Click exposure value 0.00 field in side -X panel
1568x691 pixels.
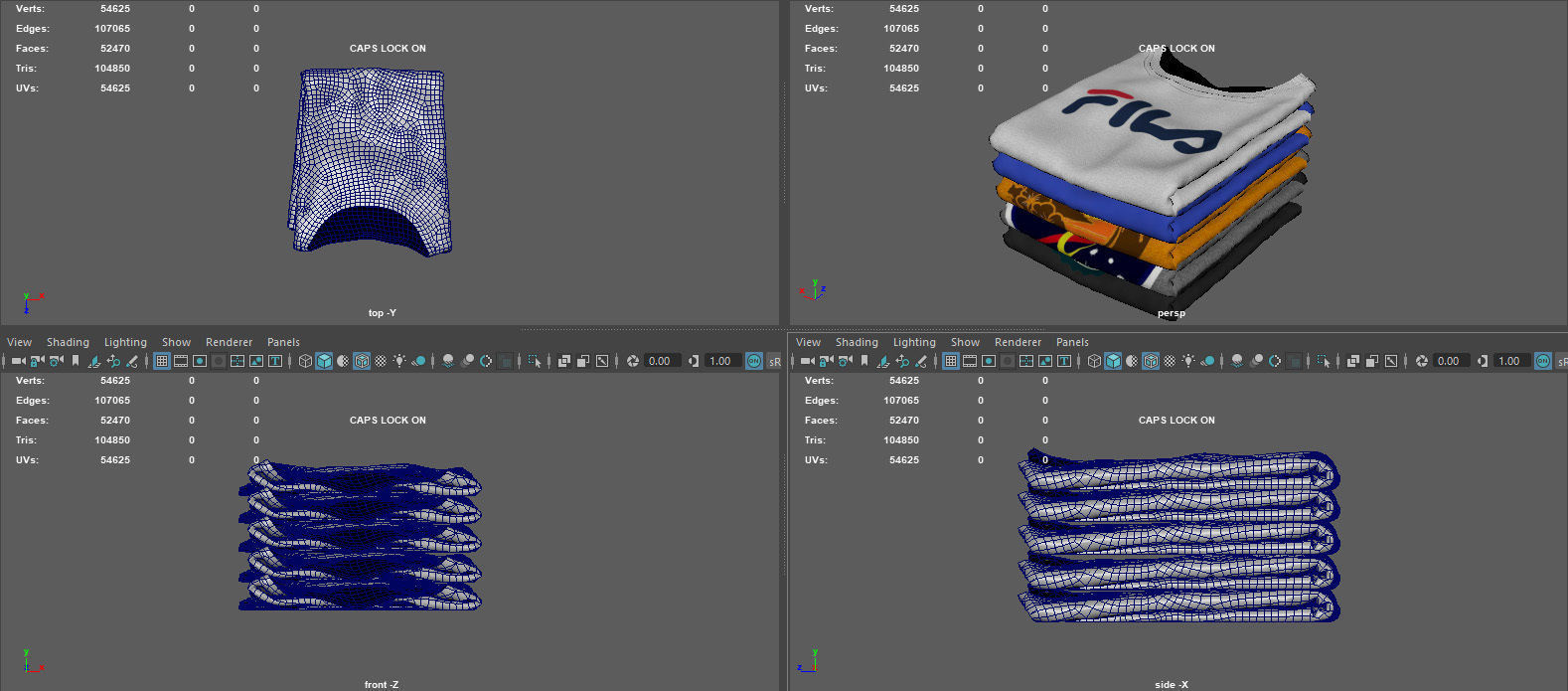coord(1450,361)
